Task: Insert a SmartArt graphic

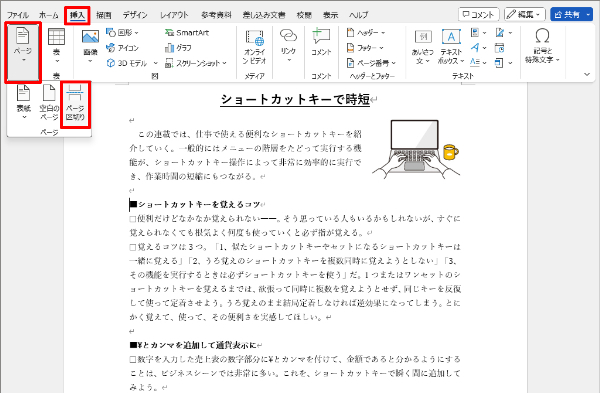Action: point(187,33)
